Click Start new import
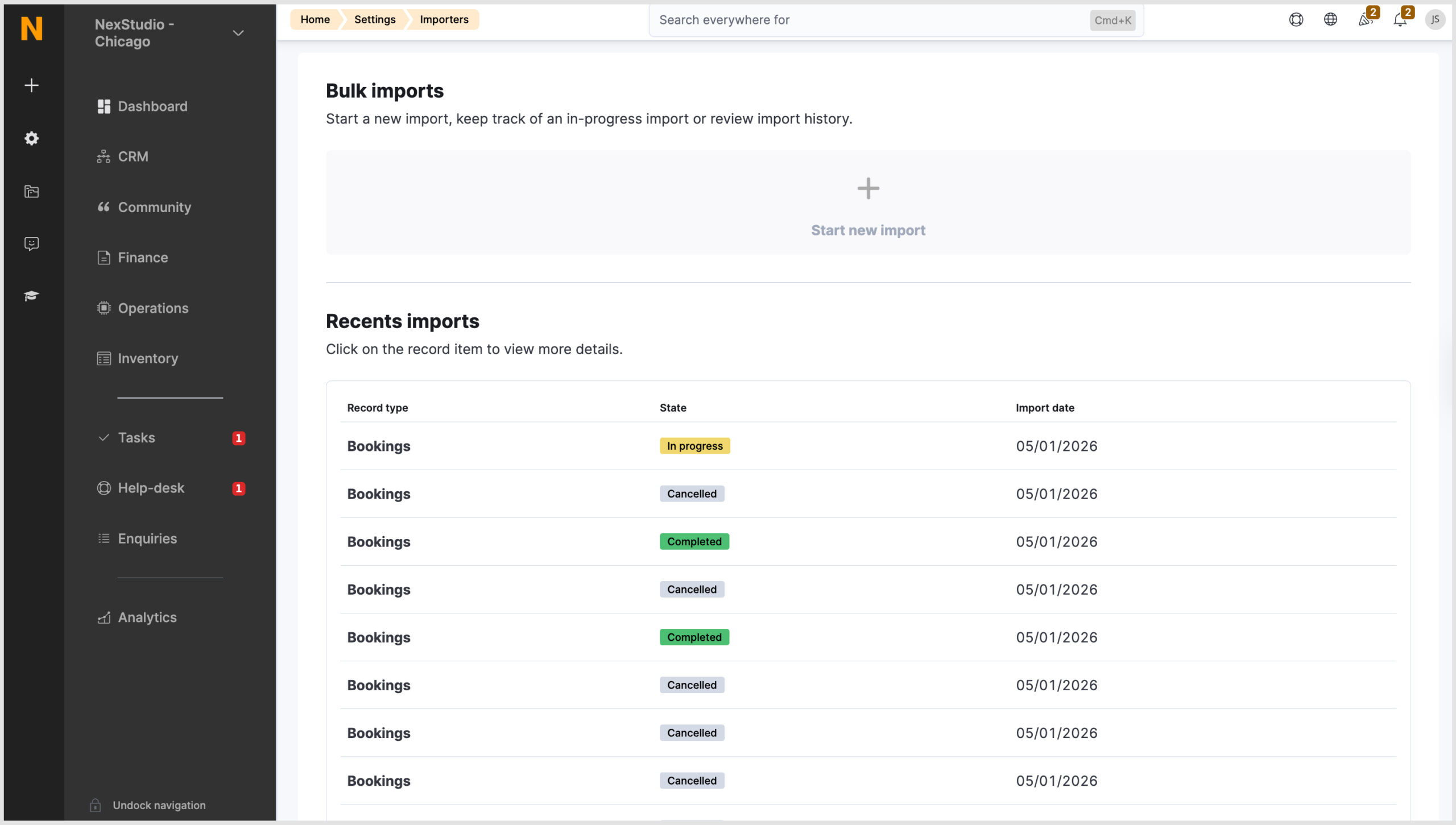Viewport: 1456px width, 825px height. pyautogui.click(x=868, y=230)
